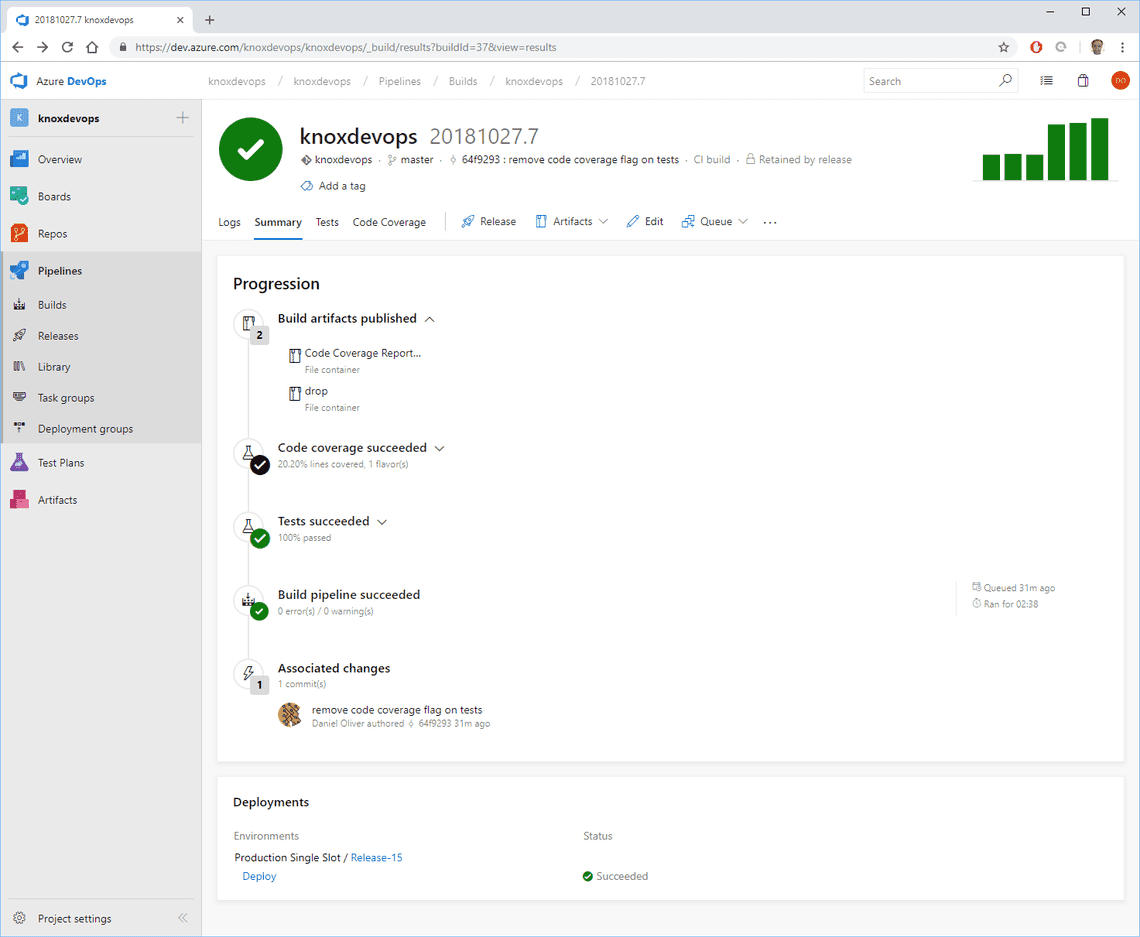
Task: Expand the Tests succeeded details
Action: point(380,521)
